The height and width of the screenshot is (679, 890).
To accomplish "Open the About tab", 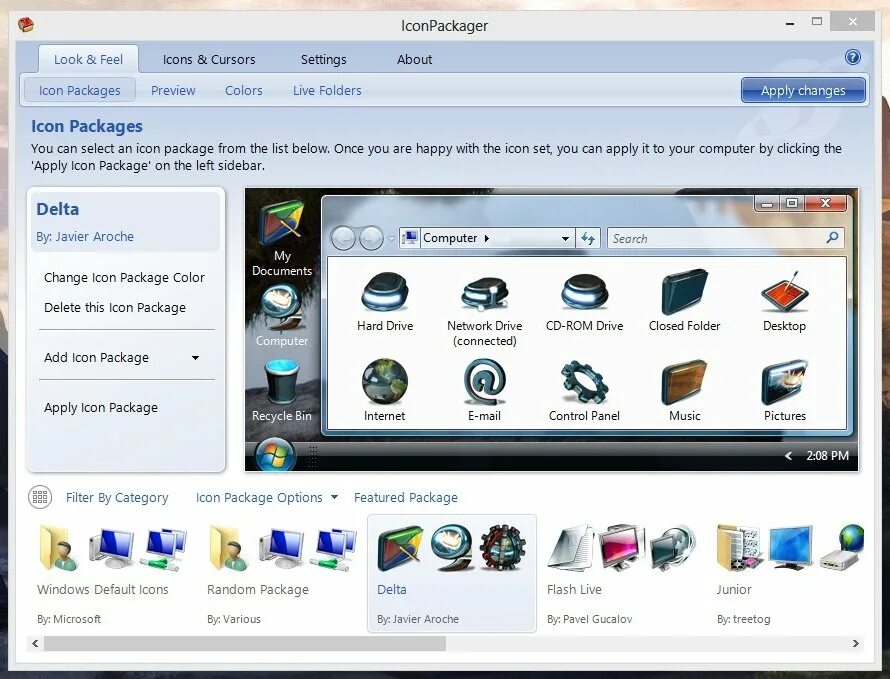I will [414, 60].
